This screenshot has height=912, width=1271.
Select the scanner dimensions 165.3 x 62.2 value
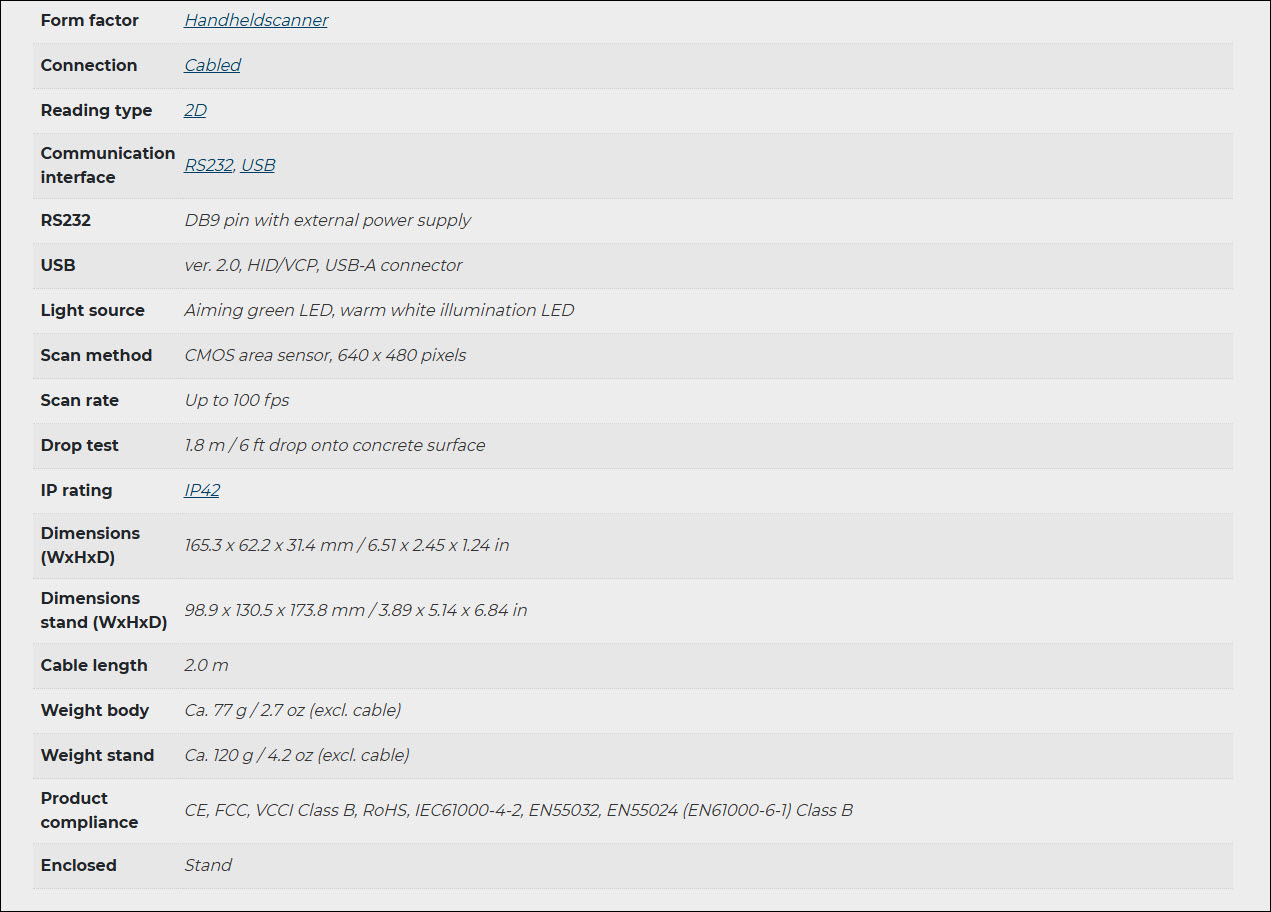point(347,545)
